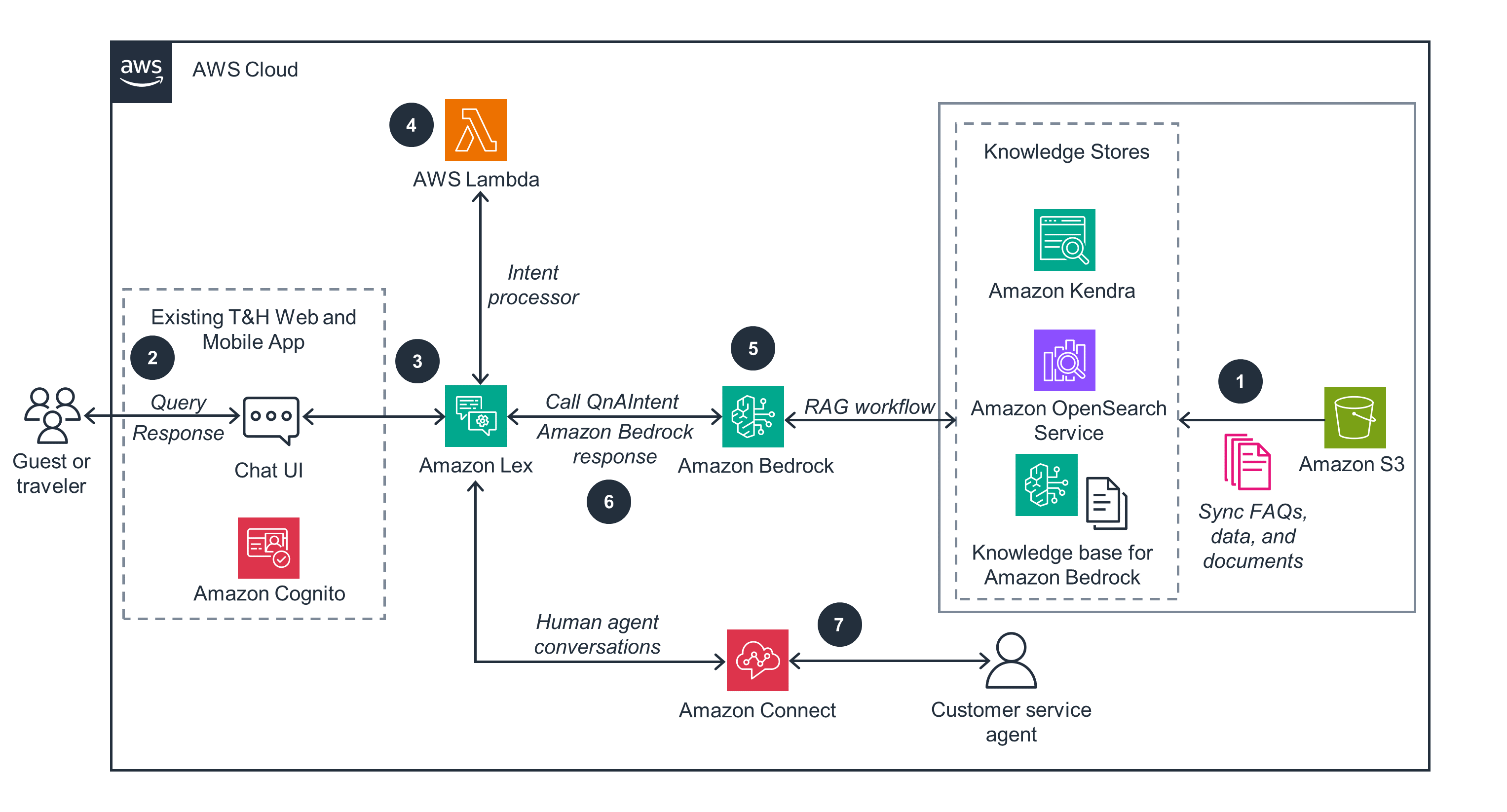Click the 'Call QnAIntent' text

tap(612, 402)
